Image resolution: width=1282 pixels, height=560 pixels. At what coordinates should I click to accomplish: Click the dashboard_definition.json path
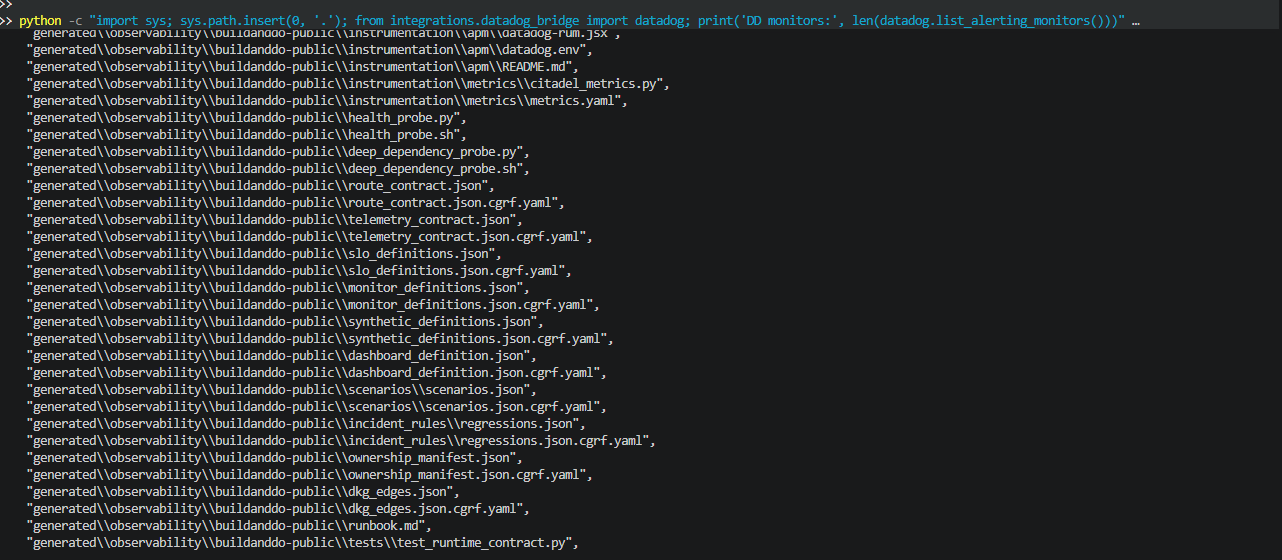tap(281, 356)
